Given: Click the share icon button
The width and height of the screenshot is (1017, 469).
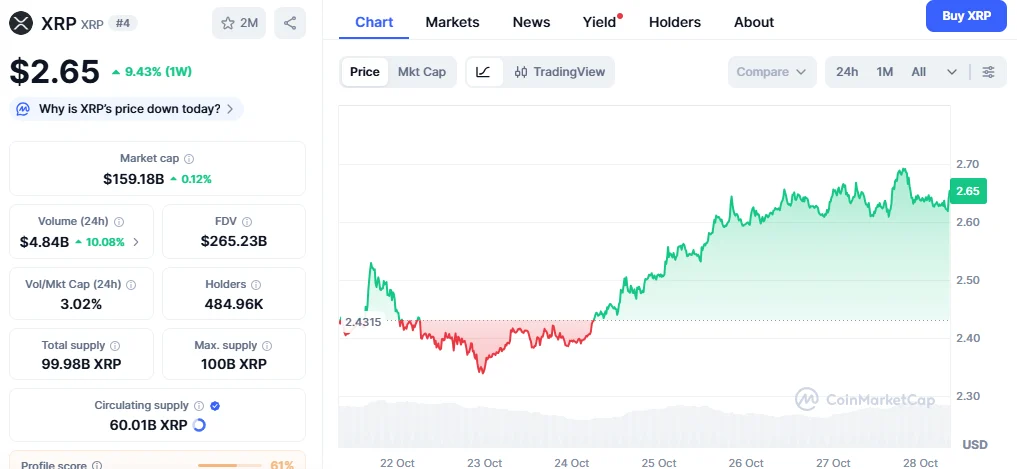Looking at the screenshot, I should point(289,23).
